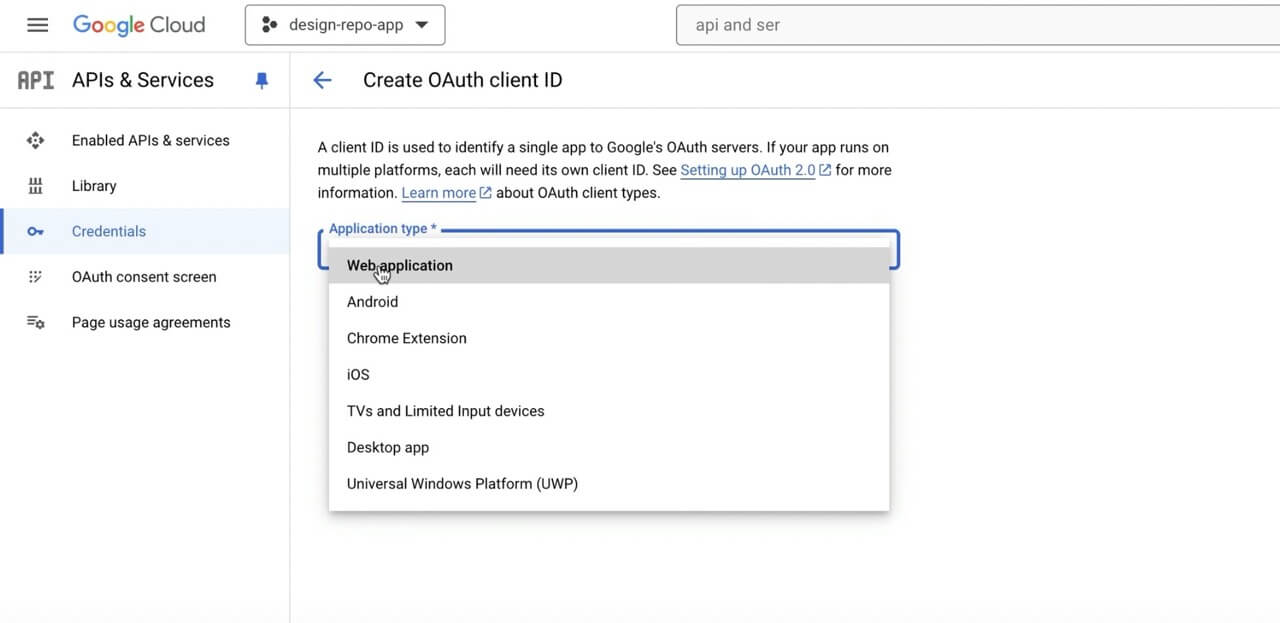This screenshot has height=623, width=1280.
Task: Open the navigation hamburger menu
Action: pyautogui.click(x=37, y=25)
